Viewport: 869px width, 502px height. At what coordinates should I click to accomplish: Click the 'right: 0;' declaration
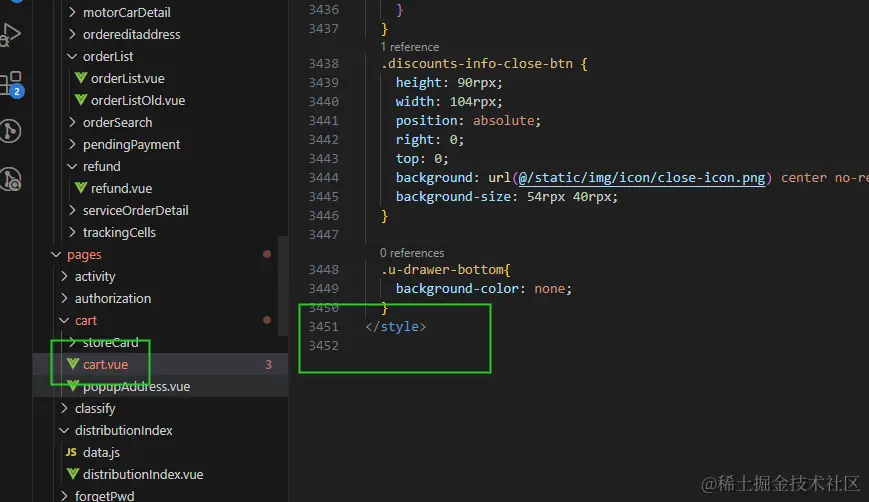point(430,139)
